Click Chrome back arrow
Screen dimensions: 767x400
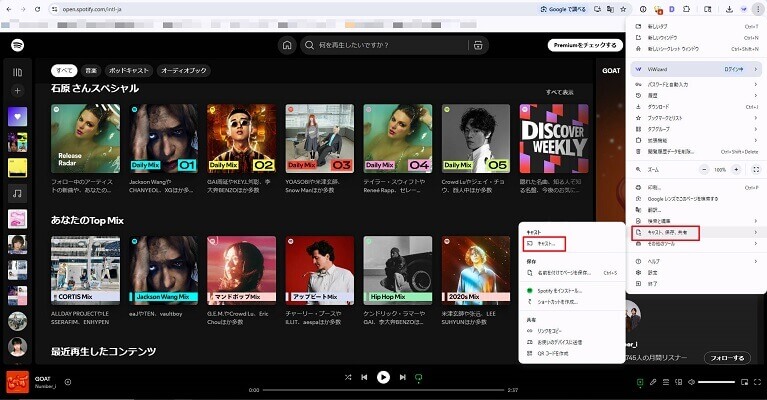(9, 9)
